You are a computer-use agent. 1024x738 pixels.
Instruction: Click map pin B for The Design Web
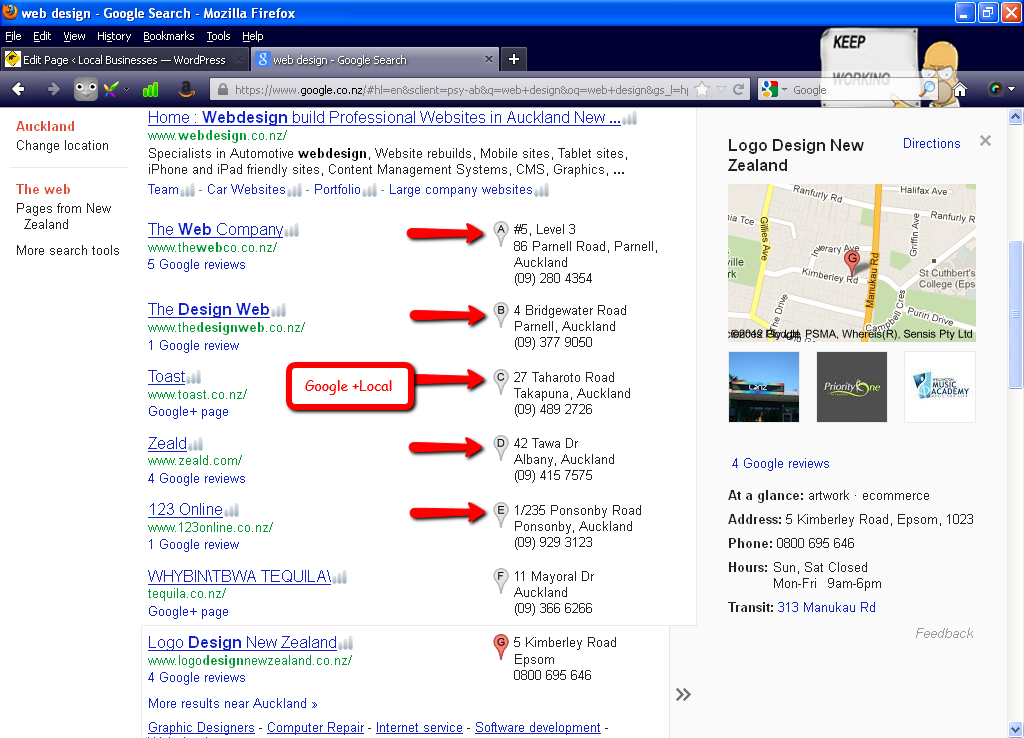[501, 314]
